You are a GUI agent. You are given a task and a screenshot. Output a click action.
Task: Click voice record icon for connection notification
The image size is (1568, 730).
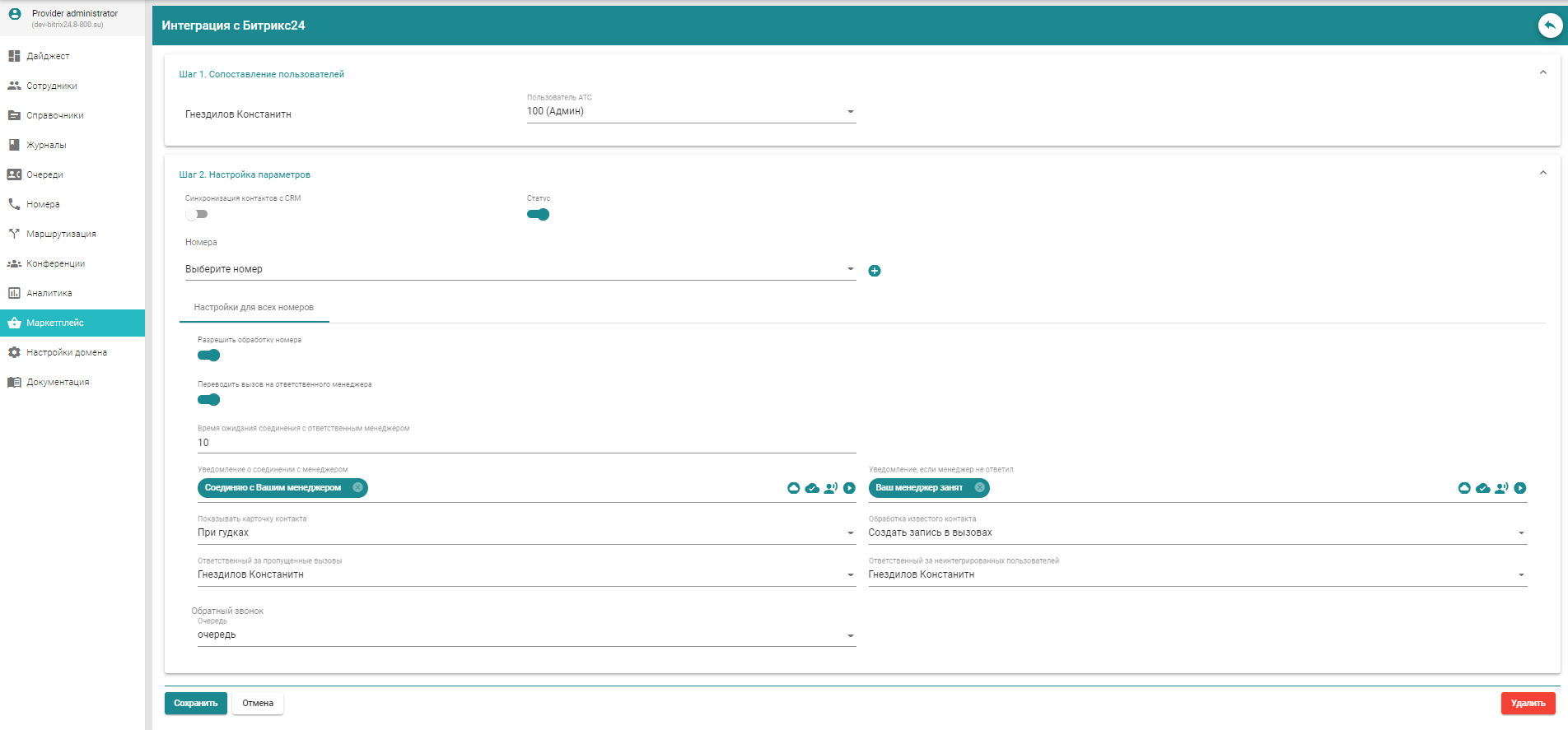click(x=831, y=488)
